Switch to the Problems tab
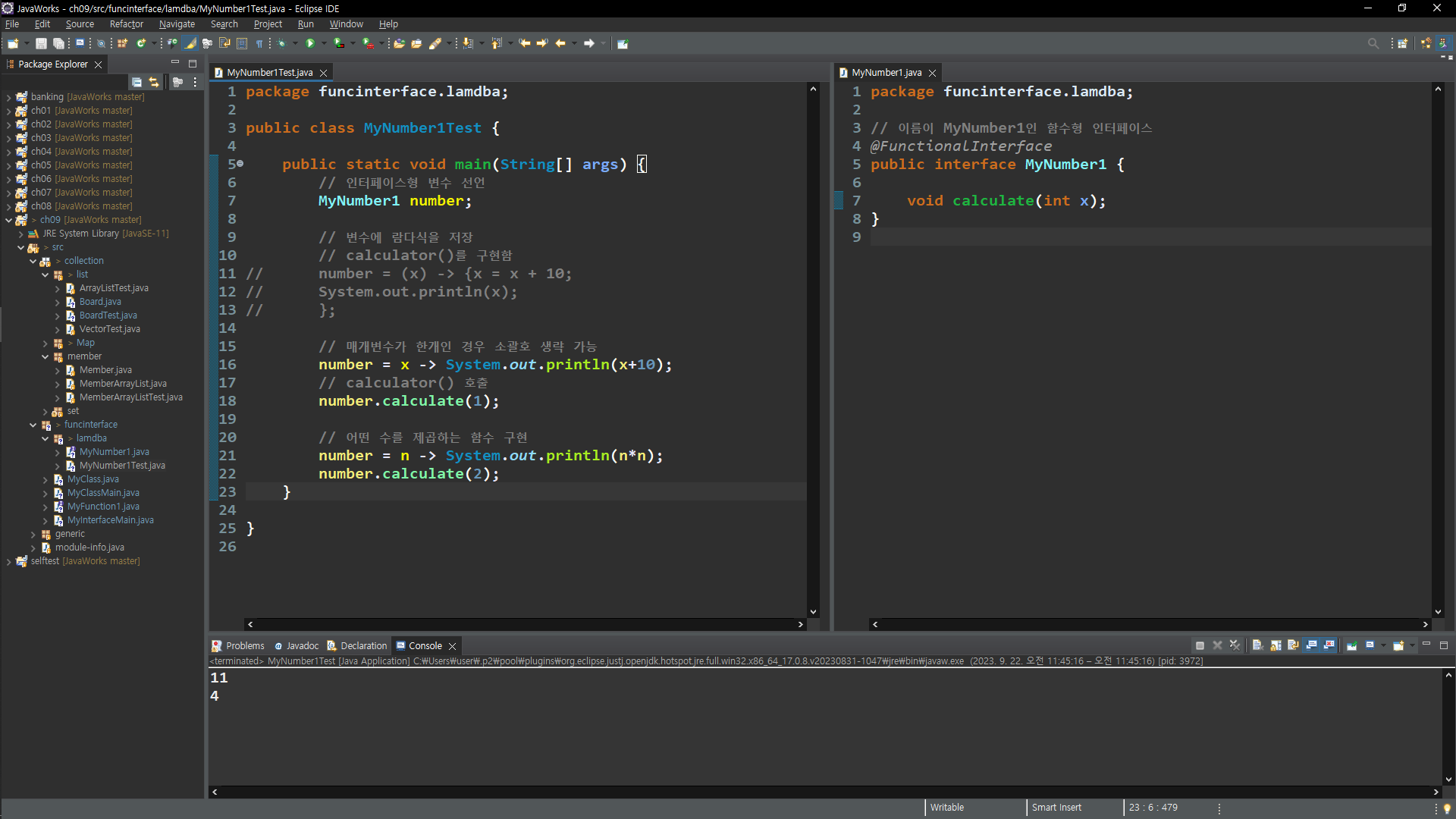Image resolution: width=1456 pixels, height=819 pixels. pyautogui.click(x=244, y=646)
